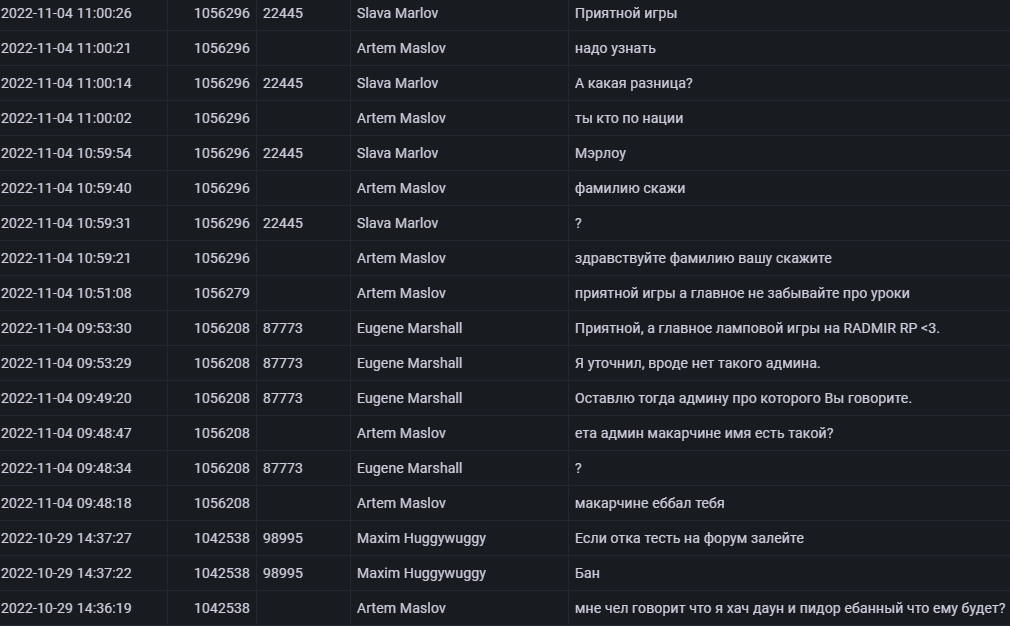Select ticket number 1056279
The image size is (1010, 626).
pos(222,293)
